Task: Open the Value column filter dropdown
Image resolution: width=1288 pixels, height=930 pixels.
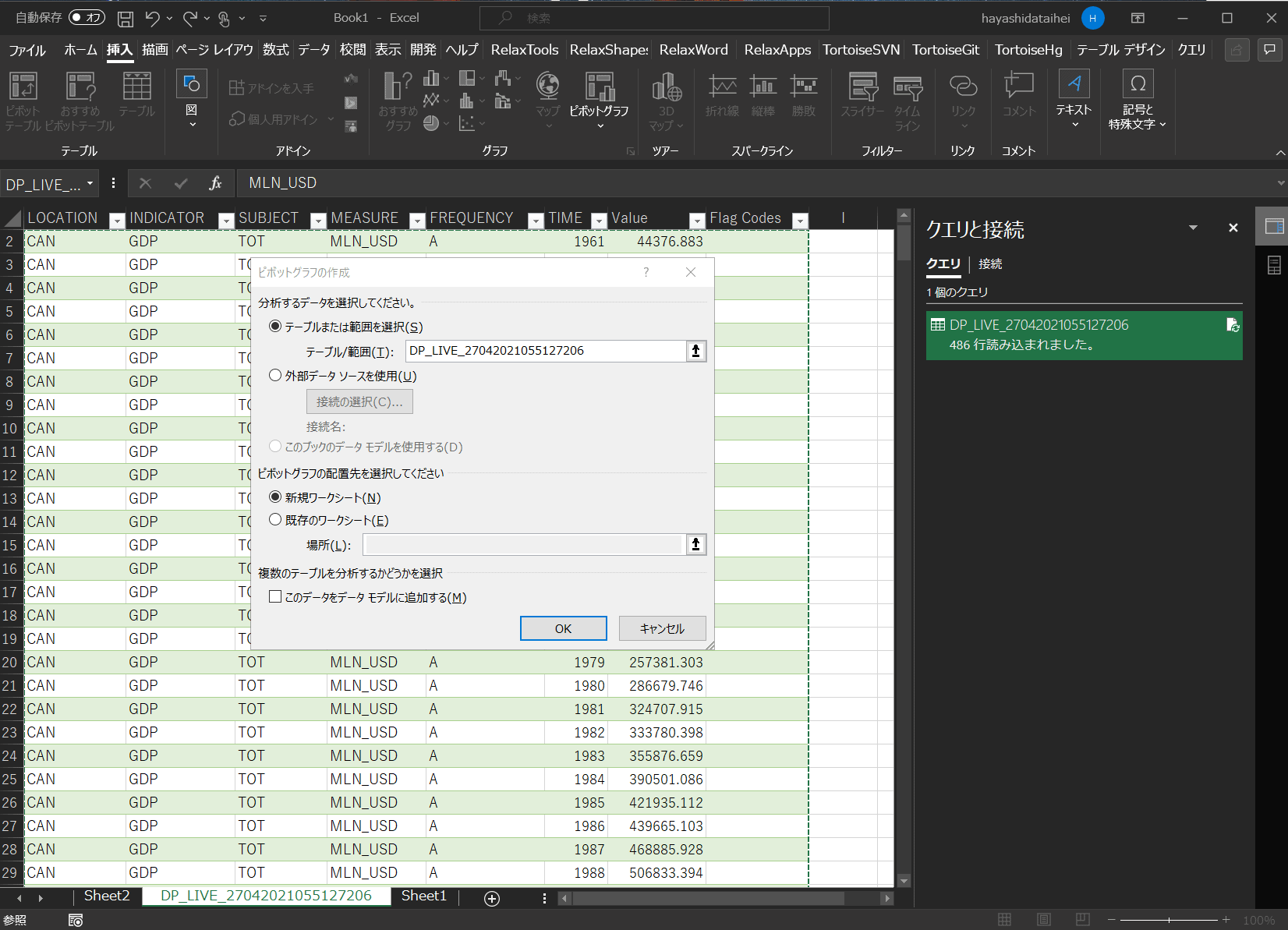Action: tap(697, 221)
